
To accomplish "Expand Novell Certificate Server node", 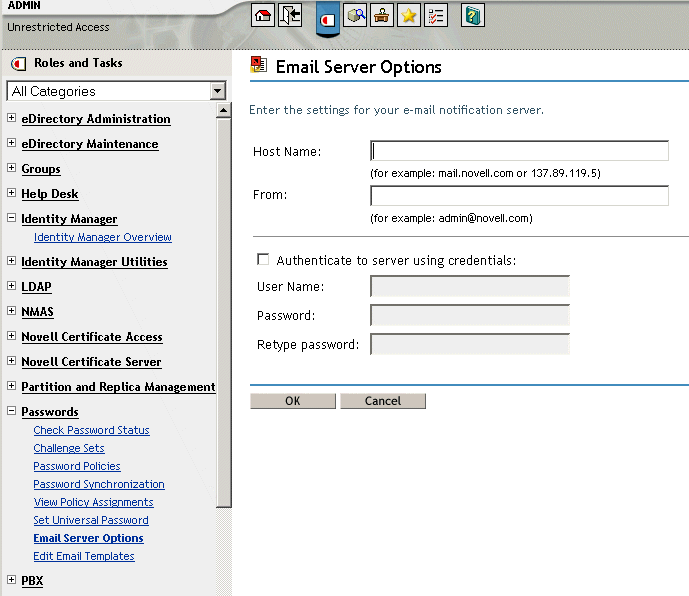I will coord(11,361).
